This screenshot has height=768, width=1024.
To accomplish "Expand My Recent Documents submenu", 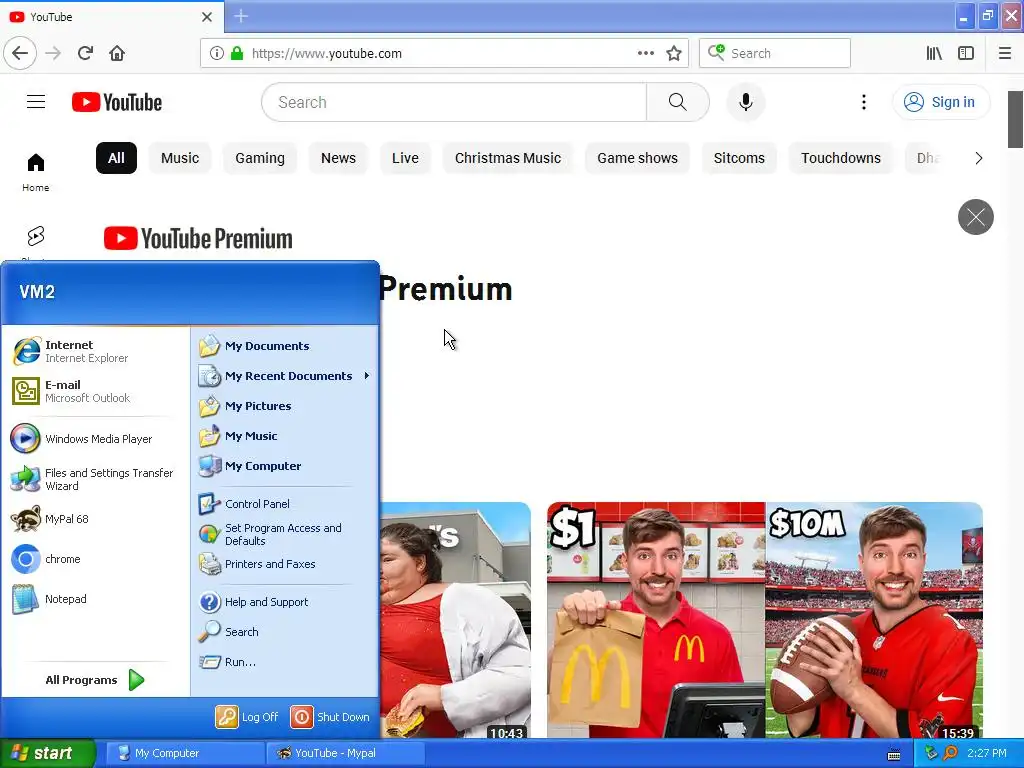I will tap(285, 376).
